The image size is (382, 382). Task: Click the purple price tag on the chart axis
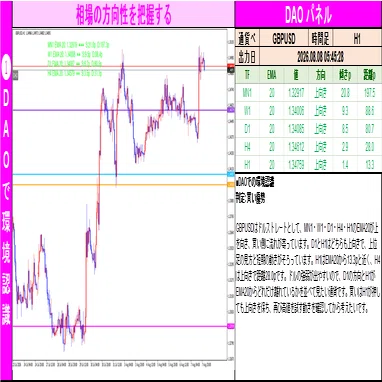click(x=230, y=110)
